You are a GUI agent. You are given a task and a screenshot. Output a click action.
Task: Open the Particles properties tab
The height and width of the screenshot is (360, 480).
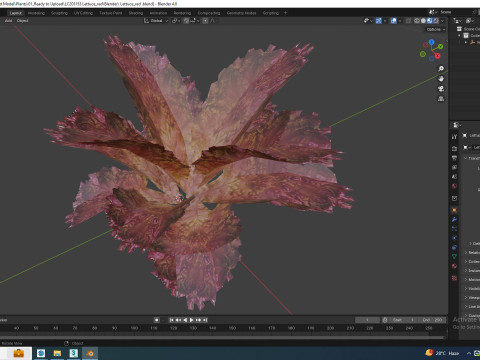[454, 229]
